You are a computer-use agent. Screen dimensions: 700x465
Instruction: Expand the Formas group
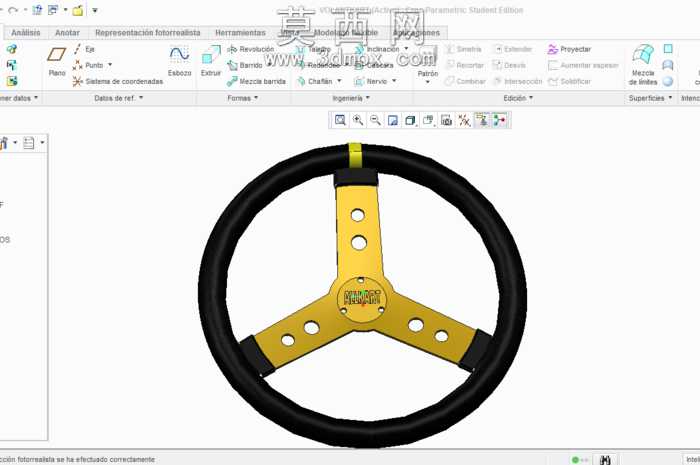[243, 98]
